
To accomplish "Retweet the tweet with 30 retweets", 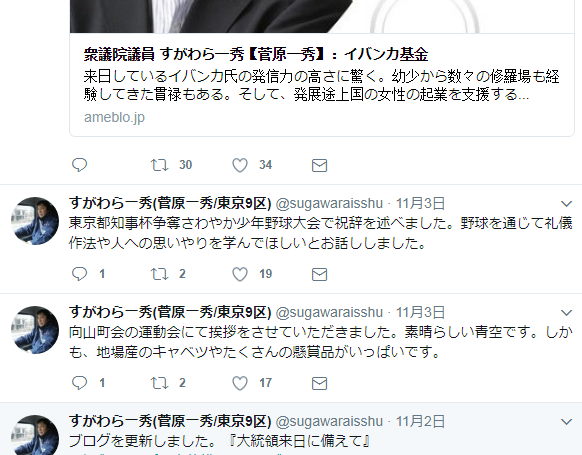I will pos(160,165).
